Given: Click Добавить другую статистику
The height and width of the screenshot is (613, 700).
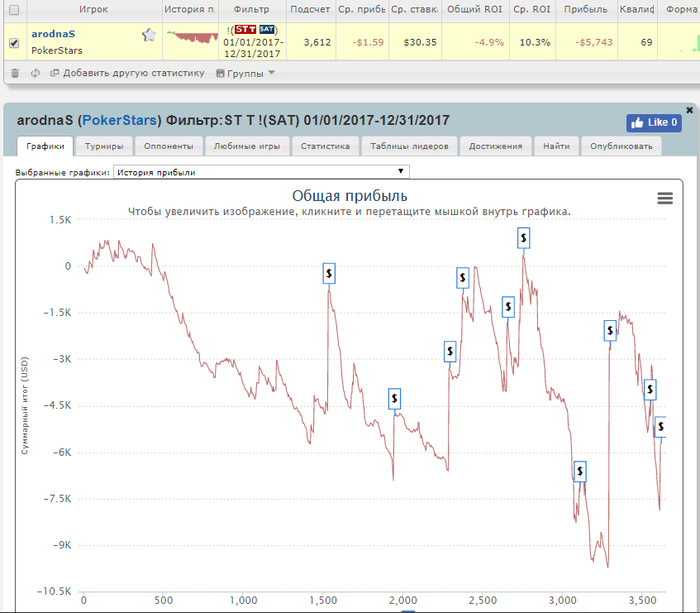Looking at the screenshot, I should coord(128,73).
